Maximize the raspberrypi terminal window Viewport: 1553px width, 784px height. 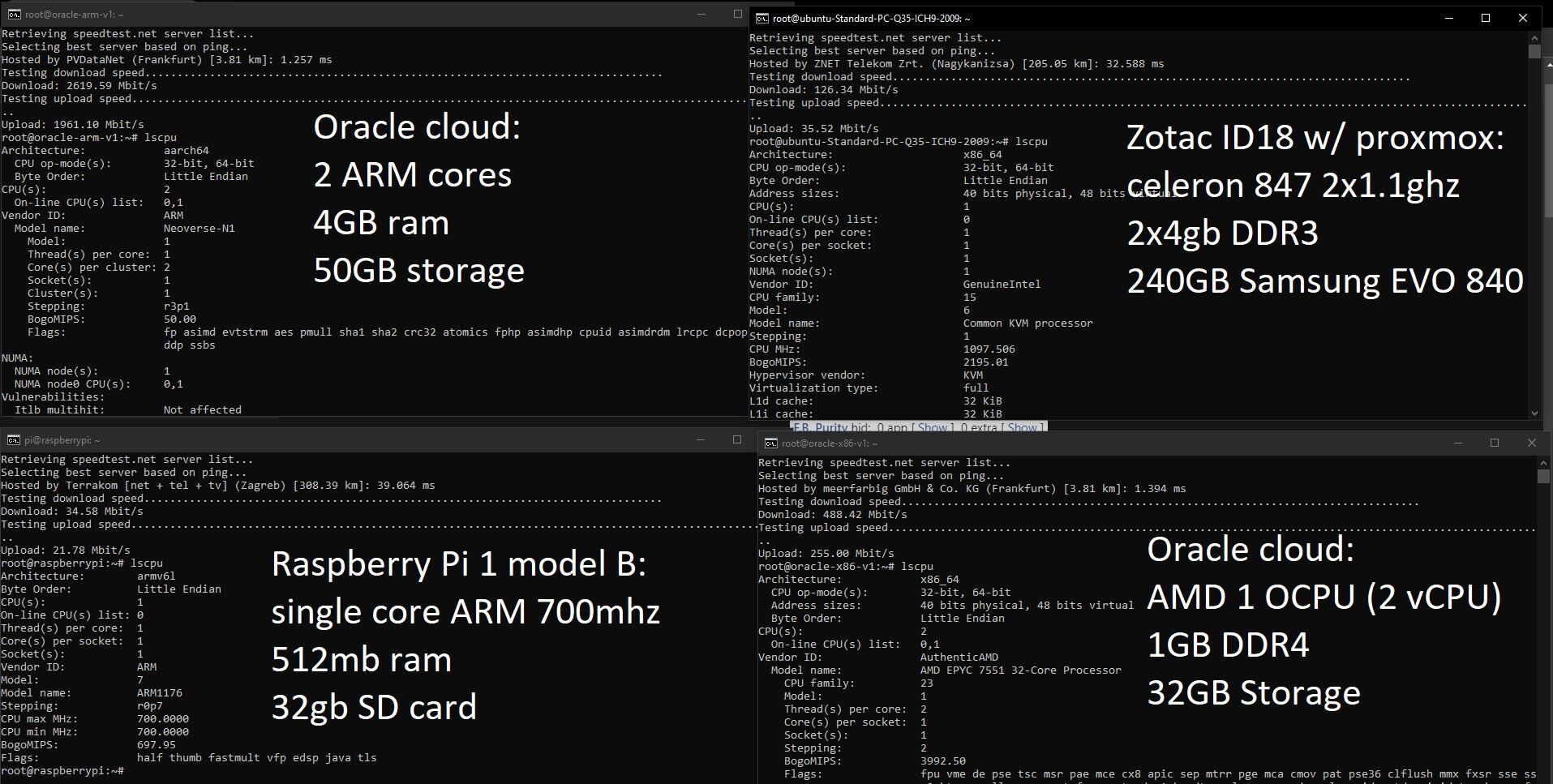[x=736, y=439]
